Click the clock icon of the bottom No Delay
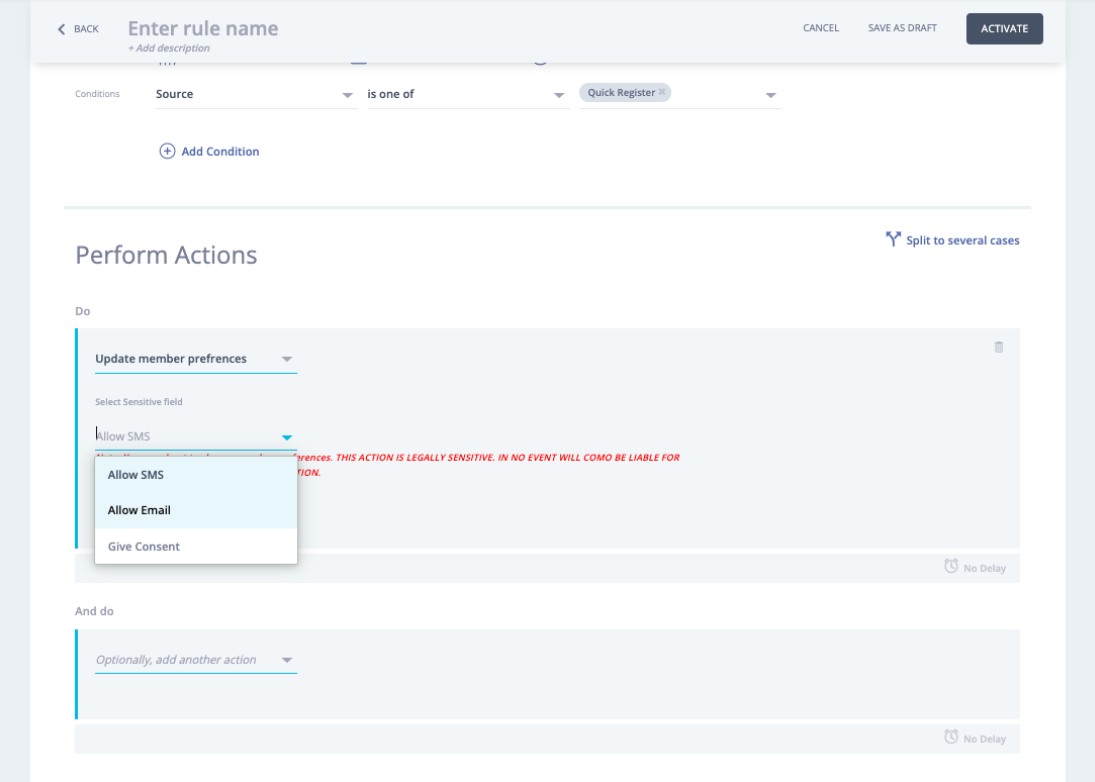The image size is (1095, 782). point(951,737)
